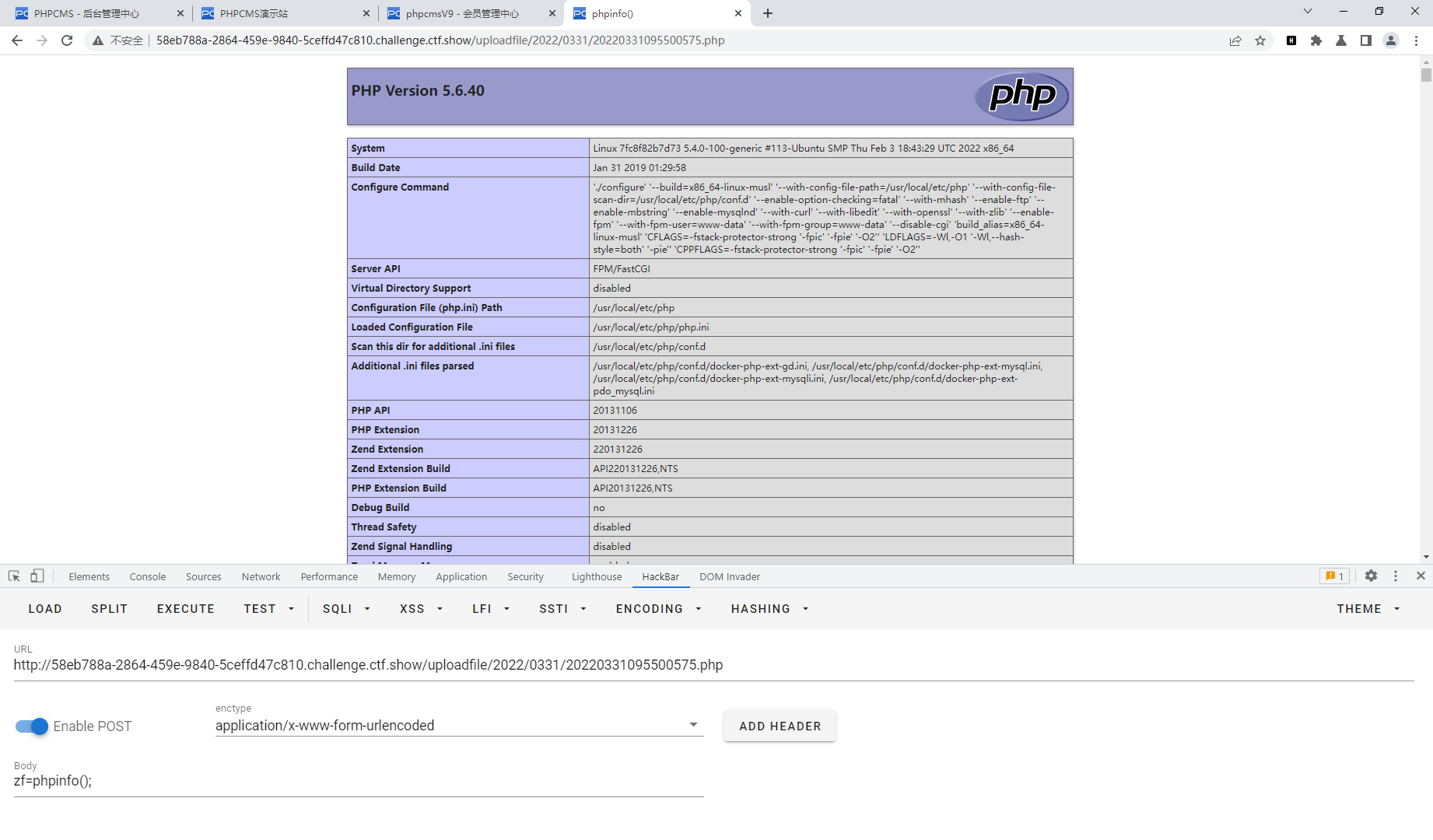Open the issues counter badge

tap(1333, 576)
